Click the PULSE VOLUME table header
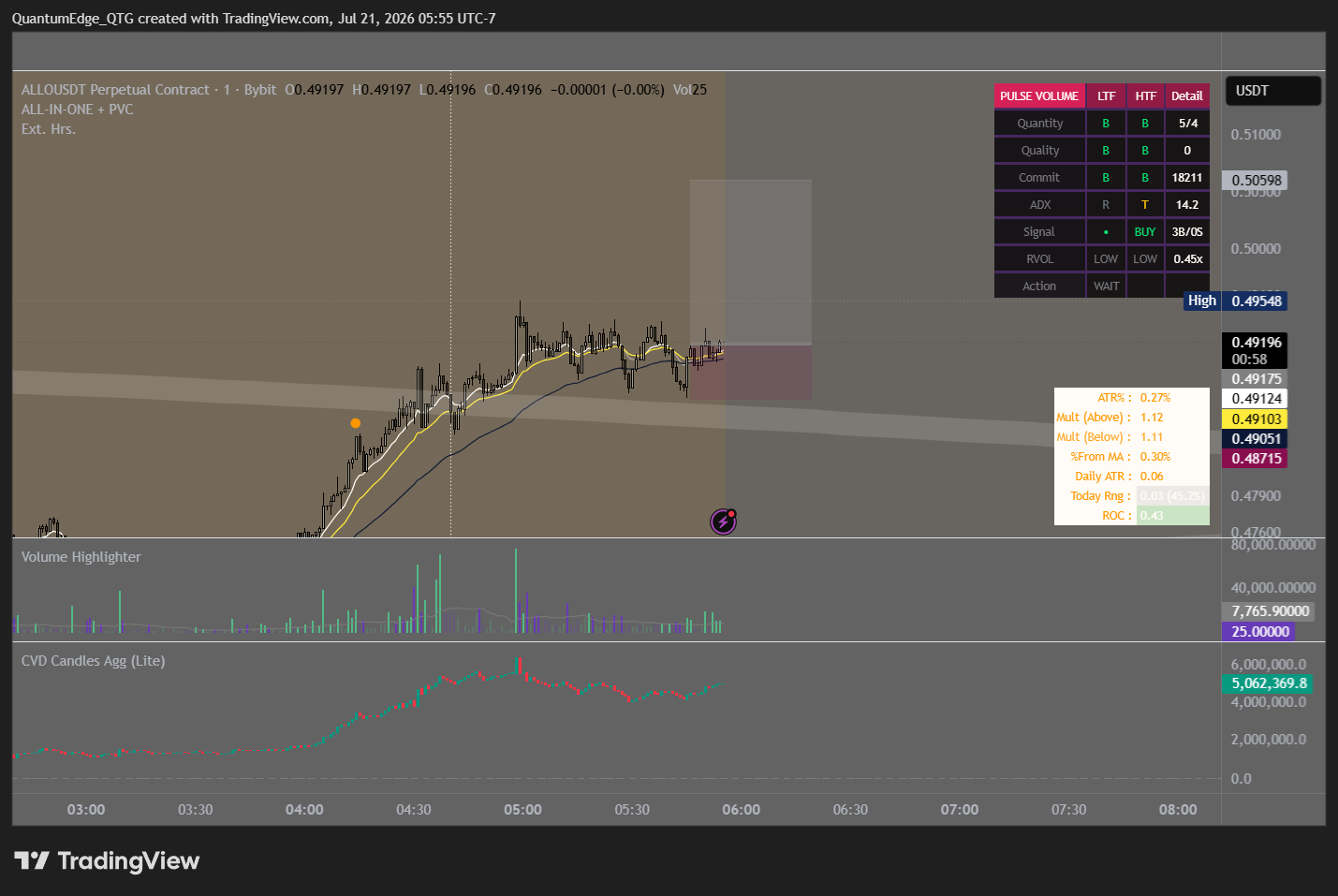Image resolution: width=1338 pixels, height=896 pixels. [1039, 96]
